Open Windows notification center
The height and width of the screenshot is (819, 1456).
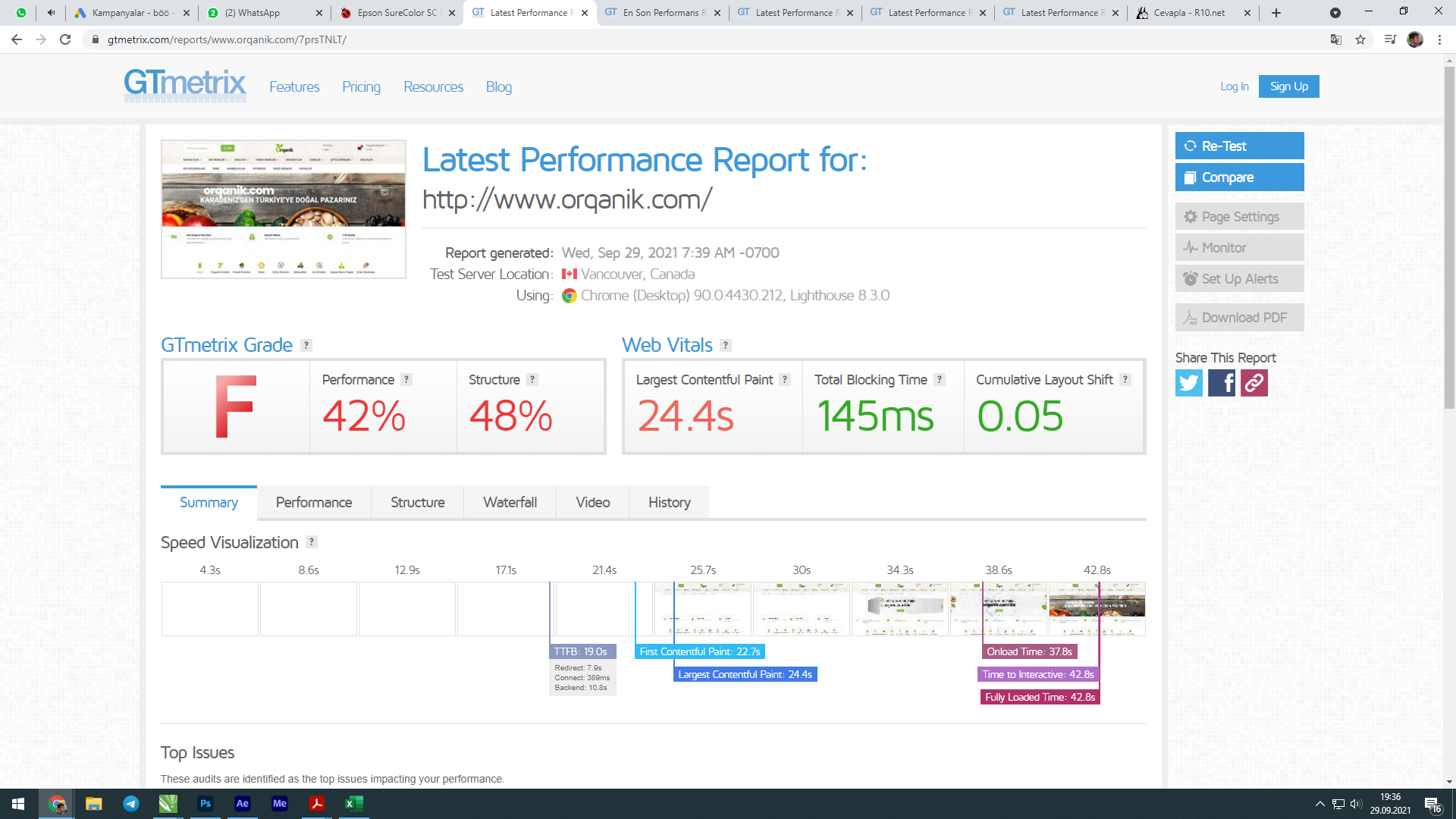click(x=1432, y=804)
